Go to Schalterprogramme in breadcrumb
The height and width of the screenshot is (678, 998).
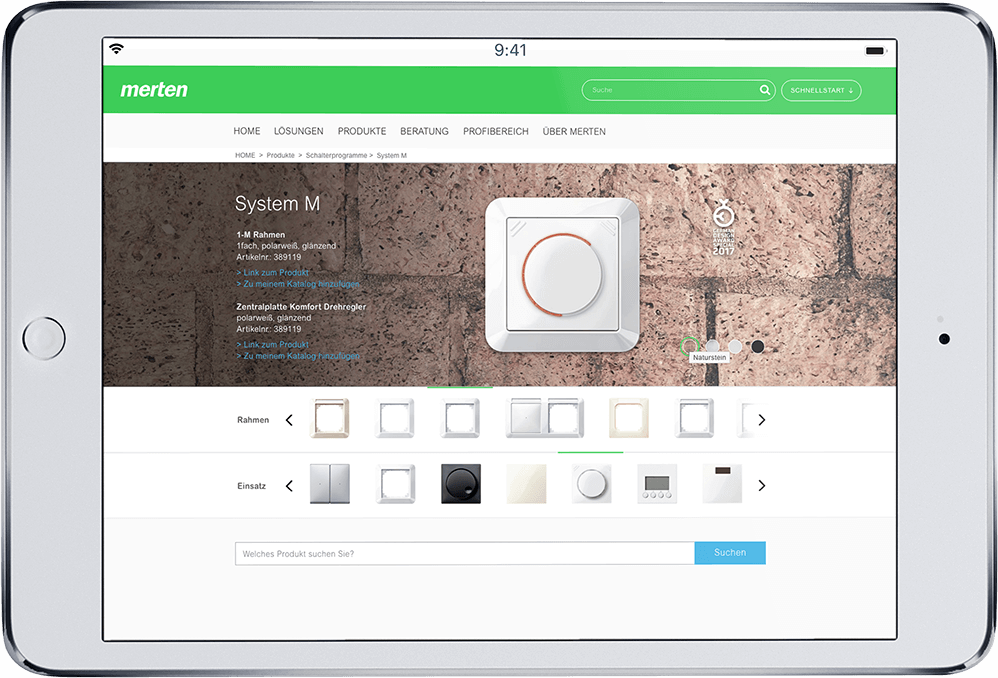(336, 155)
